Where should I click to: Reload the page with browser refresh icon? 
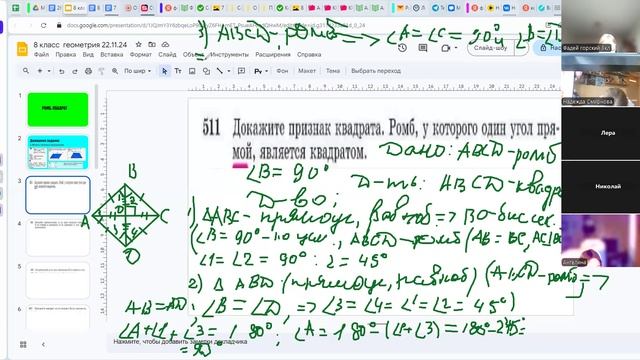44,25
